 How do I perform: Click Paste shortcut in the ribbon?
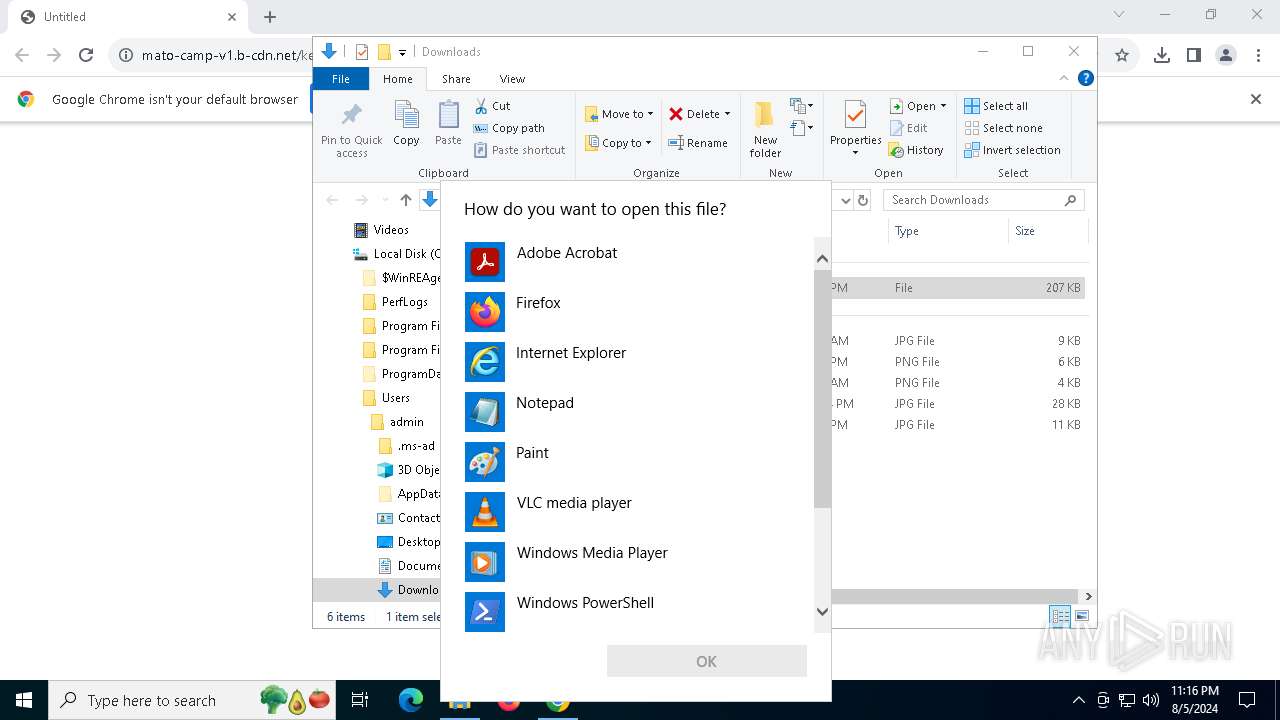point(520,150)
